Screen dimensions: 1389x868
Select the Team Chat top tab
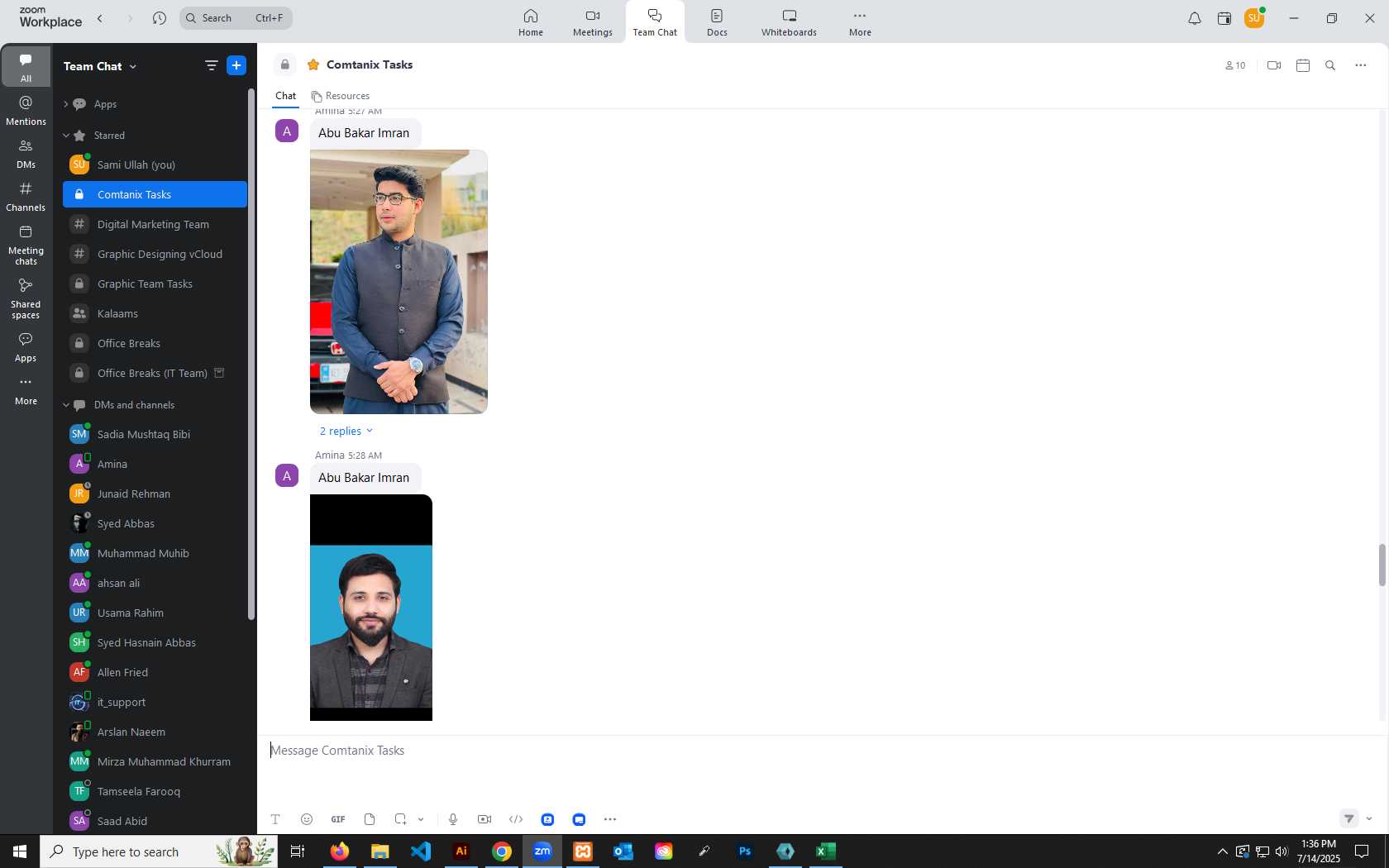655,21
